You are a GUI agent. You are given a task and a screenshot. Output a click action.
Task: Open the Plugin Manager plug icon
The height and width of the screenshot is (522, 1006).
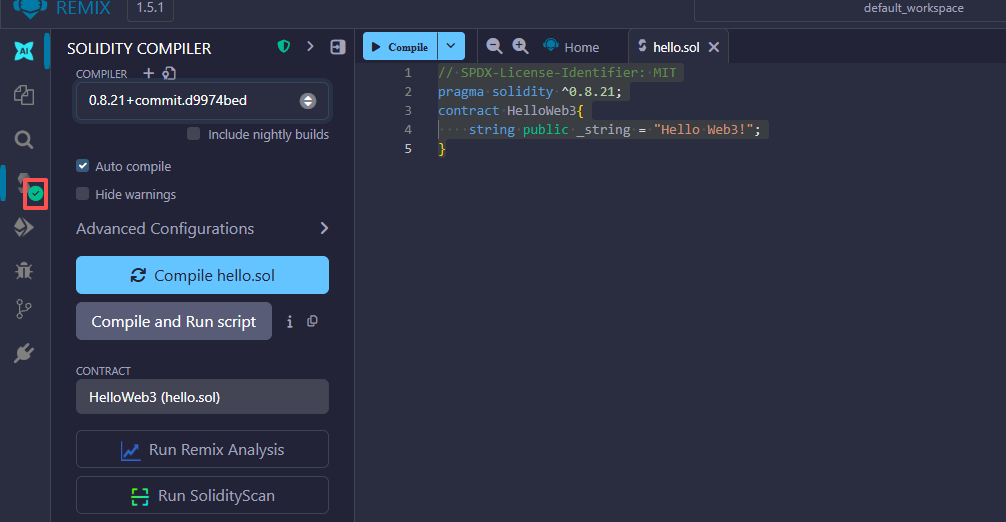point(24,353)
